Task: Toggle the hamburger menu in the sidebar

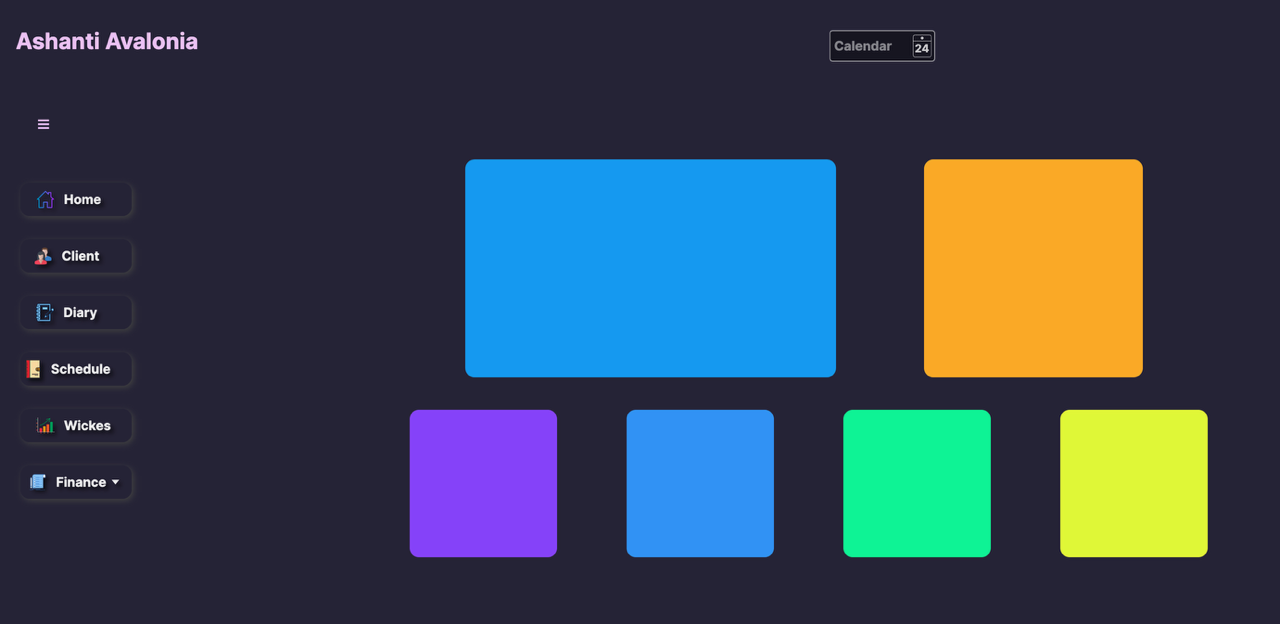Action: [43, 124]
